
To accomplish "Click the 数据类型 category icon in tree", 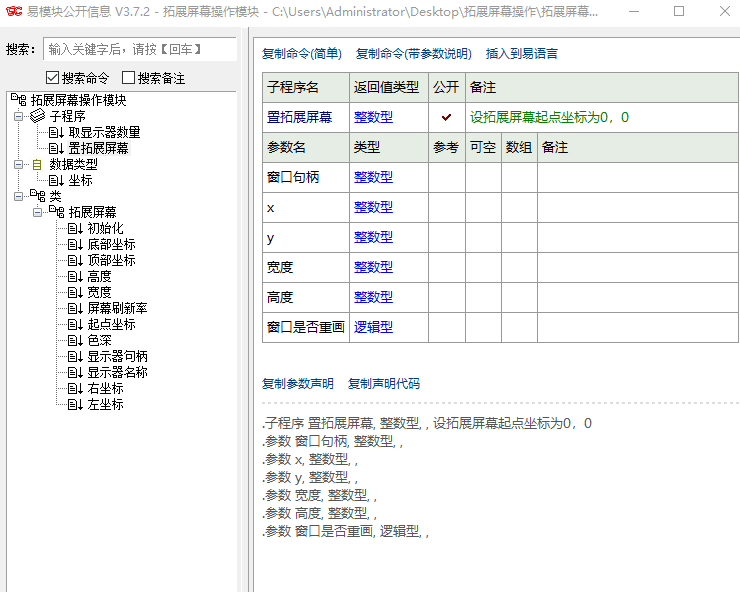I will pos(37,164).
